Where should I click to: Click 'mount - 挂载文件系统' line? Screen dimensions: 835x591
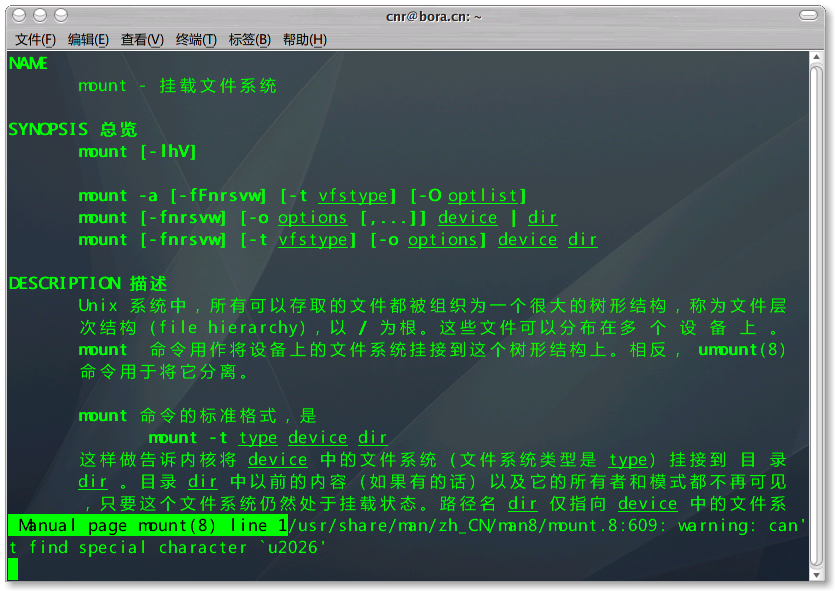pyautogui.click(x=177, y=86)
